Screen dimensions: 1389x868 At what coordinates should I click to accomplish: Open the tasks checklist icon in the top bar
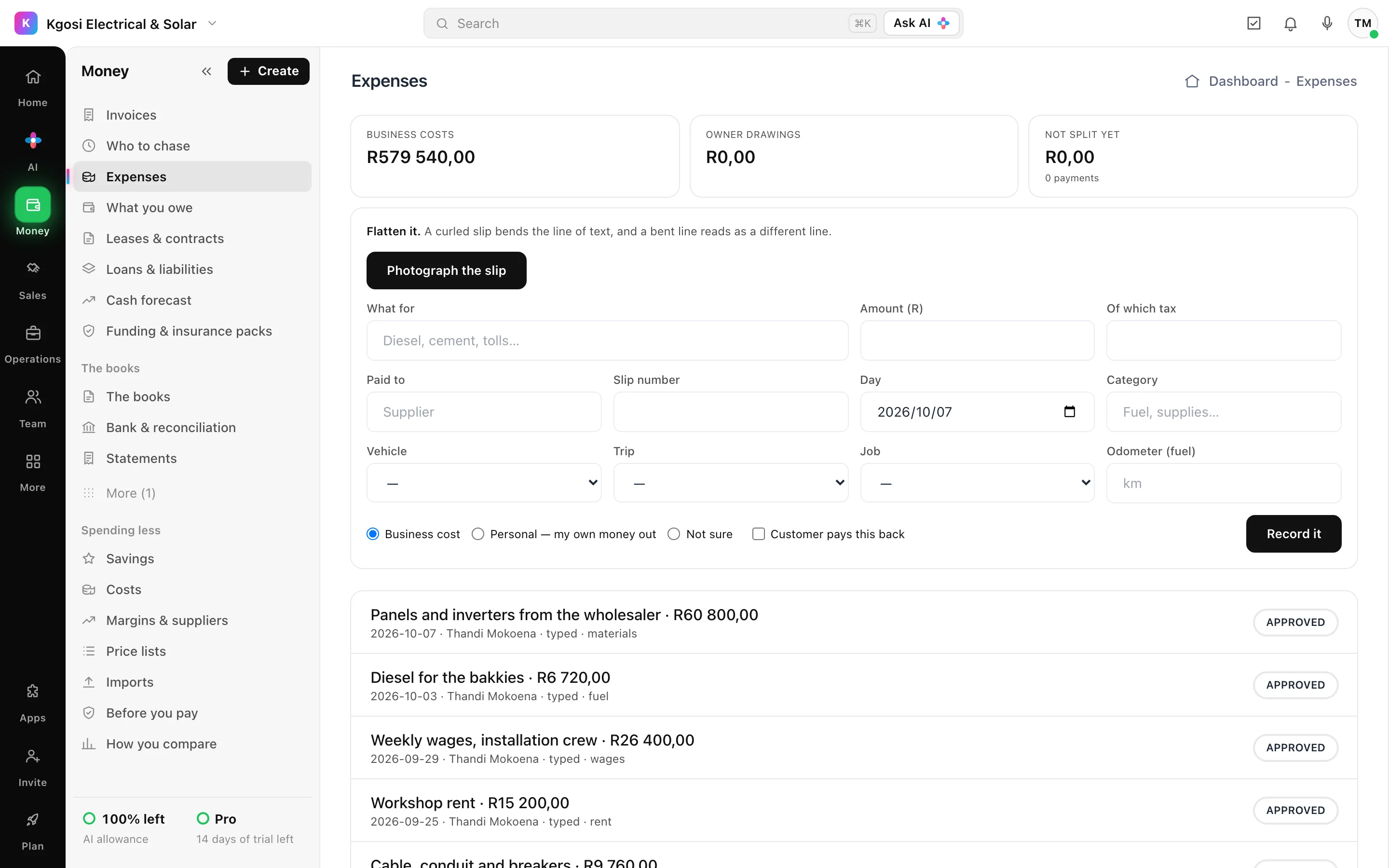pos(1253,24)
